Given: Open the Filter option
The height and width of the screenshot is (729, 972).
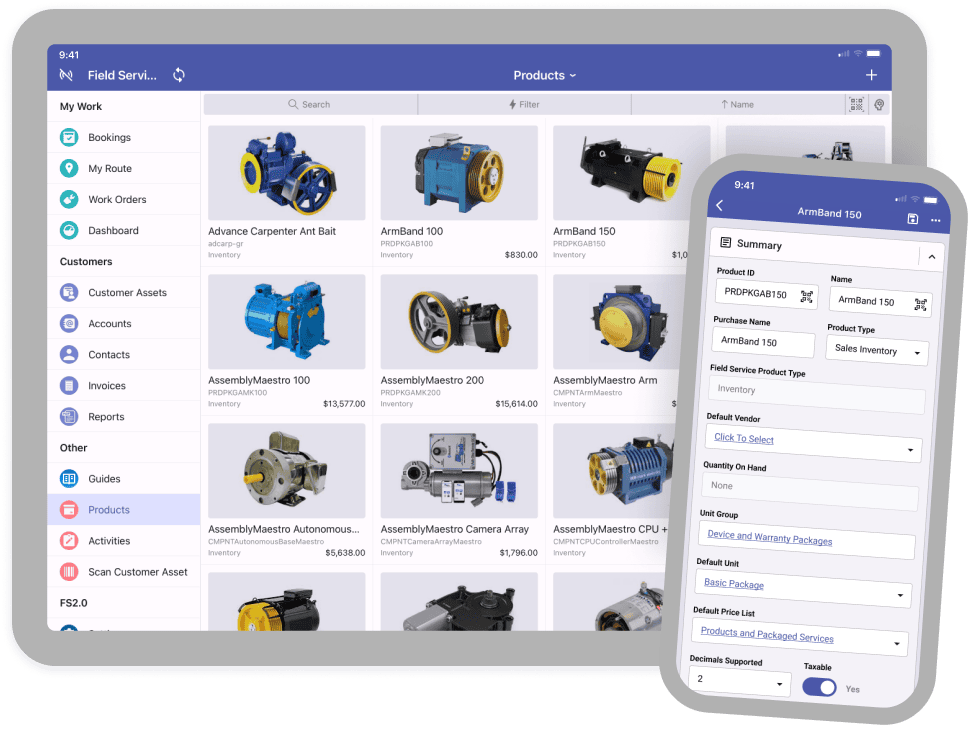Looking at the screenshot, I should tap(524, 104).
